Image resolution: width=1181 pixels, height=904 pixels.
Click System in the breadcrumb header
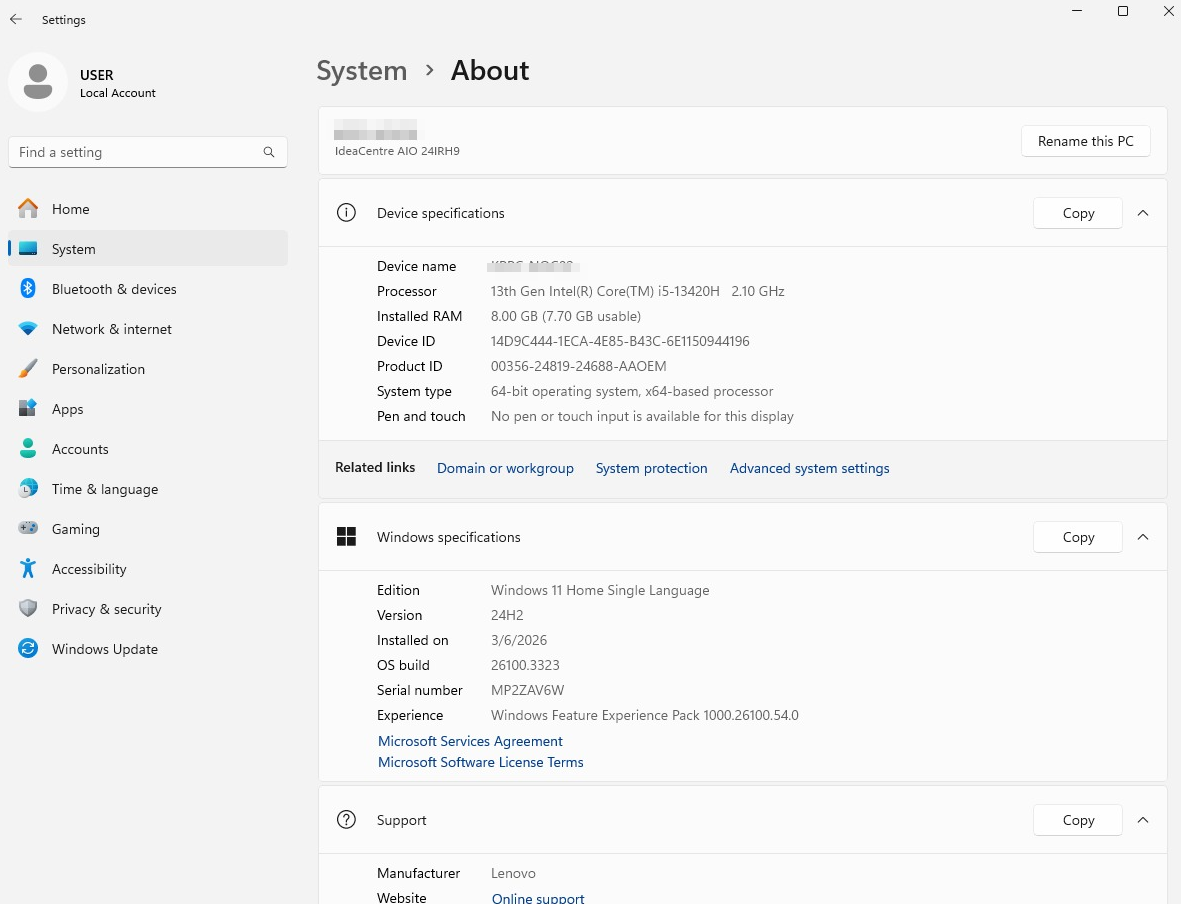tap(362, 71)
